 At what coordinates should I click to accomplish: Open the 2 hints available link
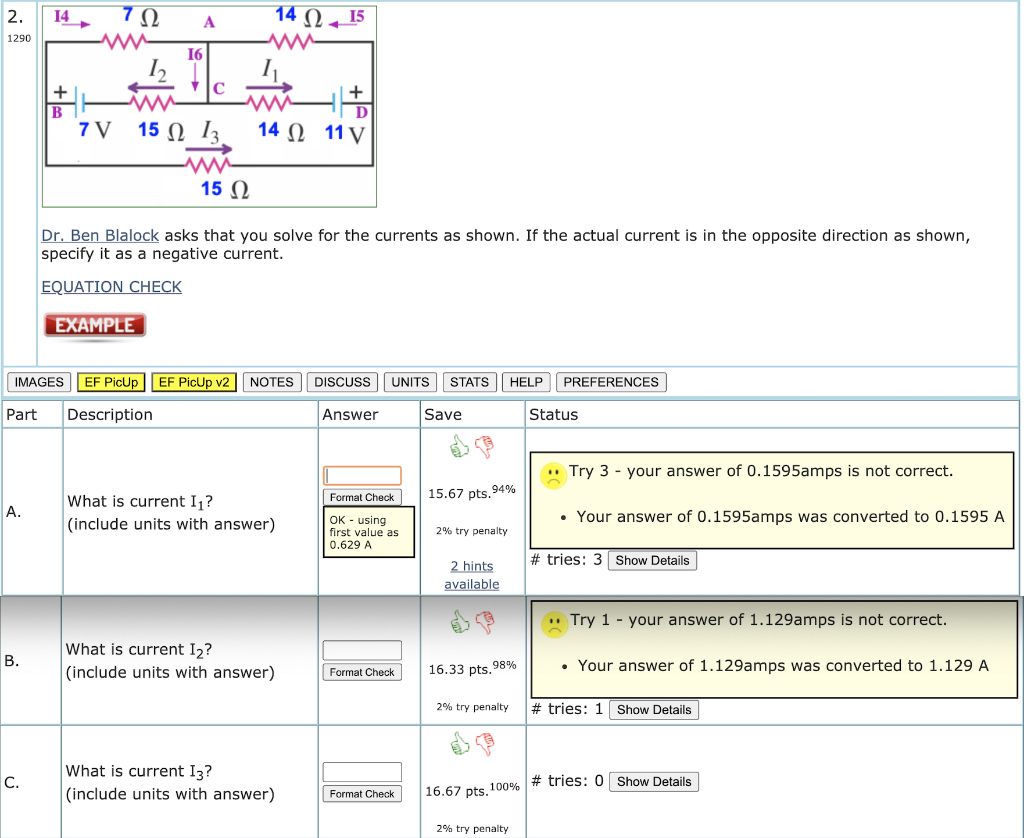pos(472,575)
